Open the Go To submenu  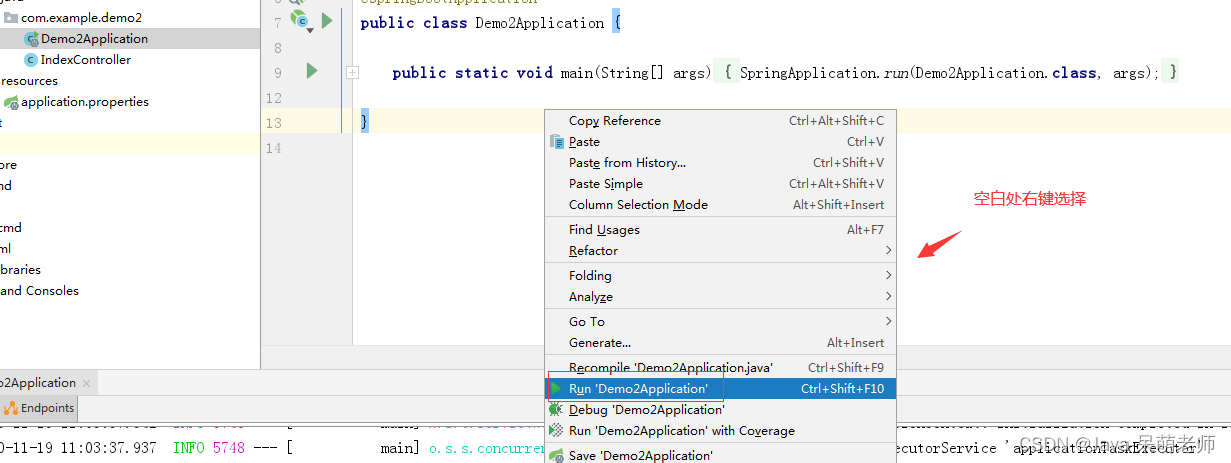720,321
